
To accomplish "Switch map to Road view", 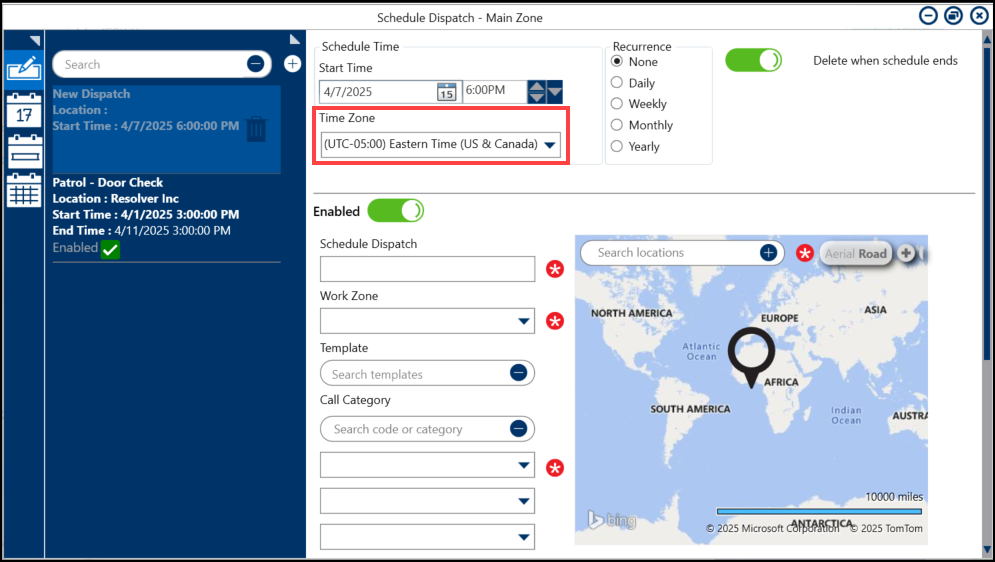I will point(873,254).
